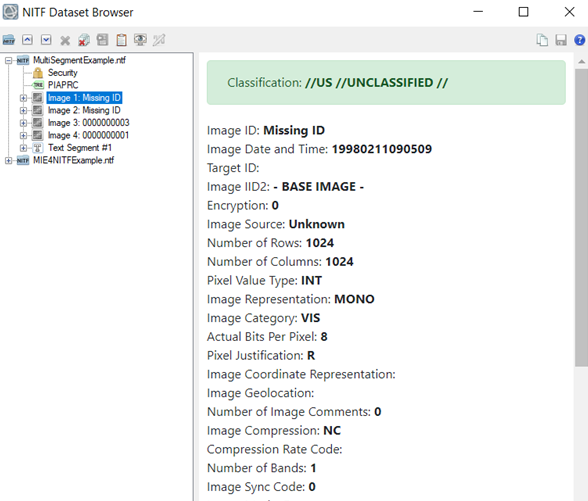Open NITF file folder icon
Screen dimensions: 588x501
click(9, 40)
